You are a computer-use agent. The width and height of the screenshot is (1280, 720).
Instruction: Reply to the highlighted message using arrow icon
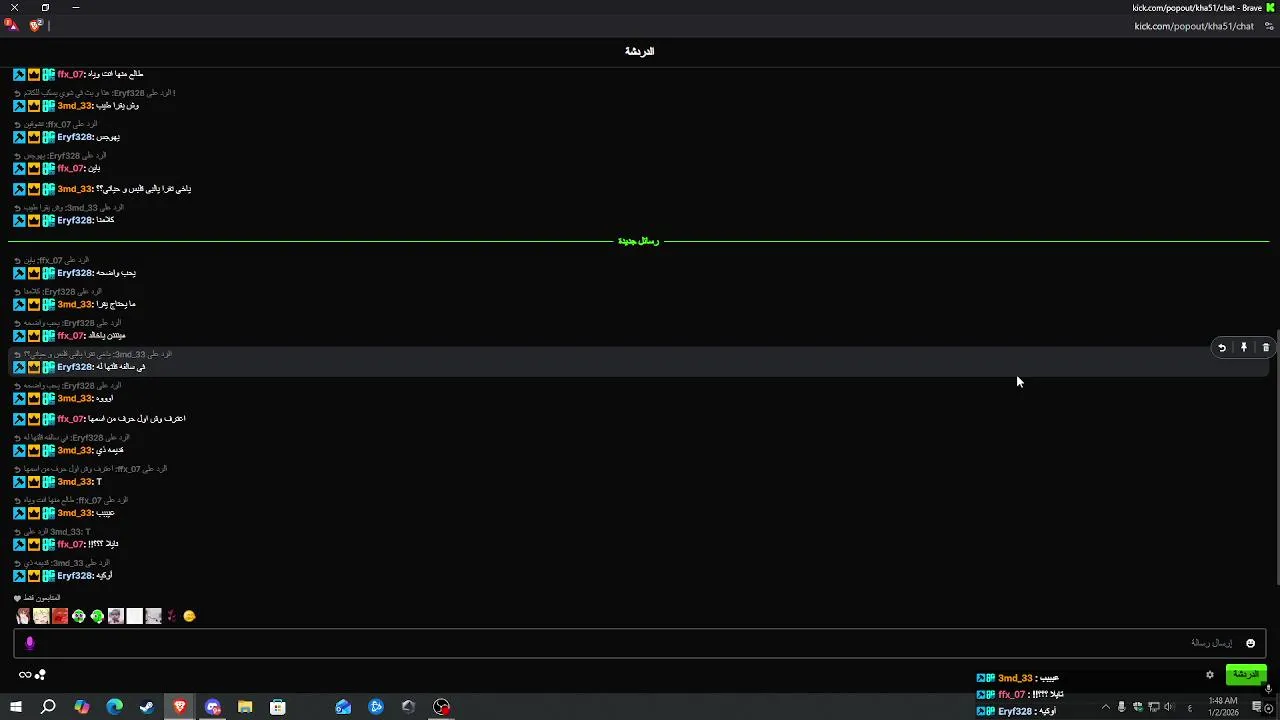(1222, 348)
